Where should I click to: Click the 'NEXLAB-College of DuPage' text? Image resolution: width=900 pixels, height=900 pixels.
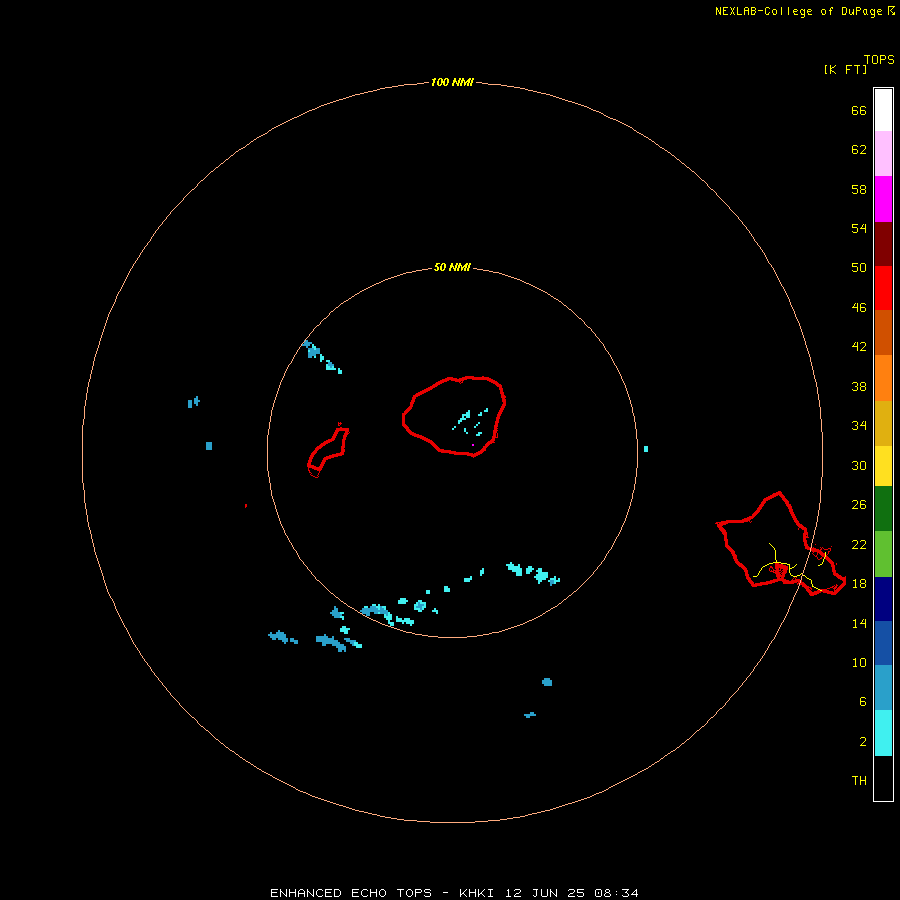coord(799,11)
